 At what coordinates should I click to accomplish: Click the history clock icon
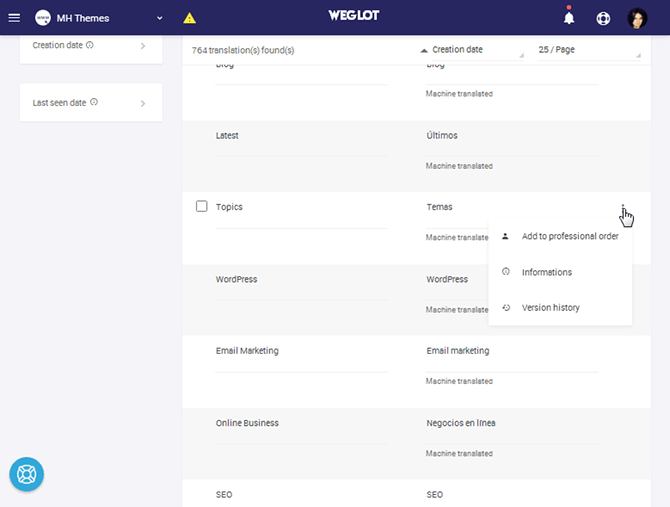[506, 307]
